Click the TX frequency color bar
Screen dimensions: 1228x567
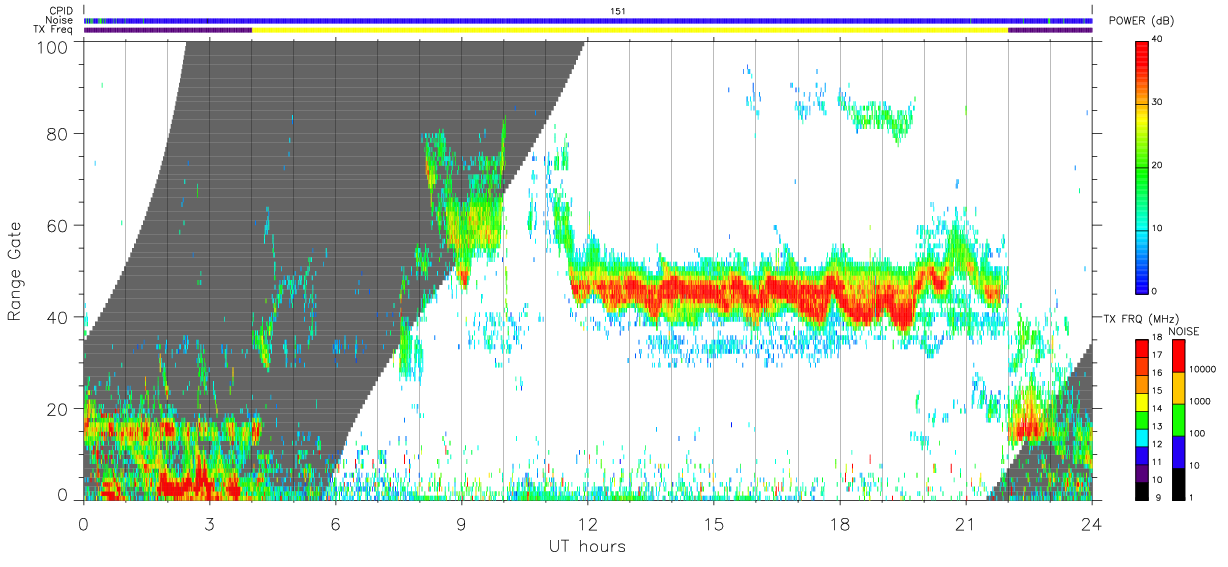tap(1141, 418)
